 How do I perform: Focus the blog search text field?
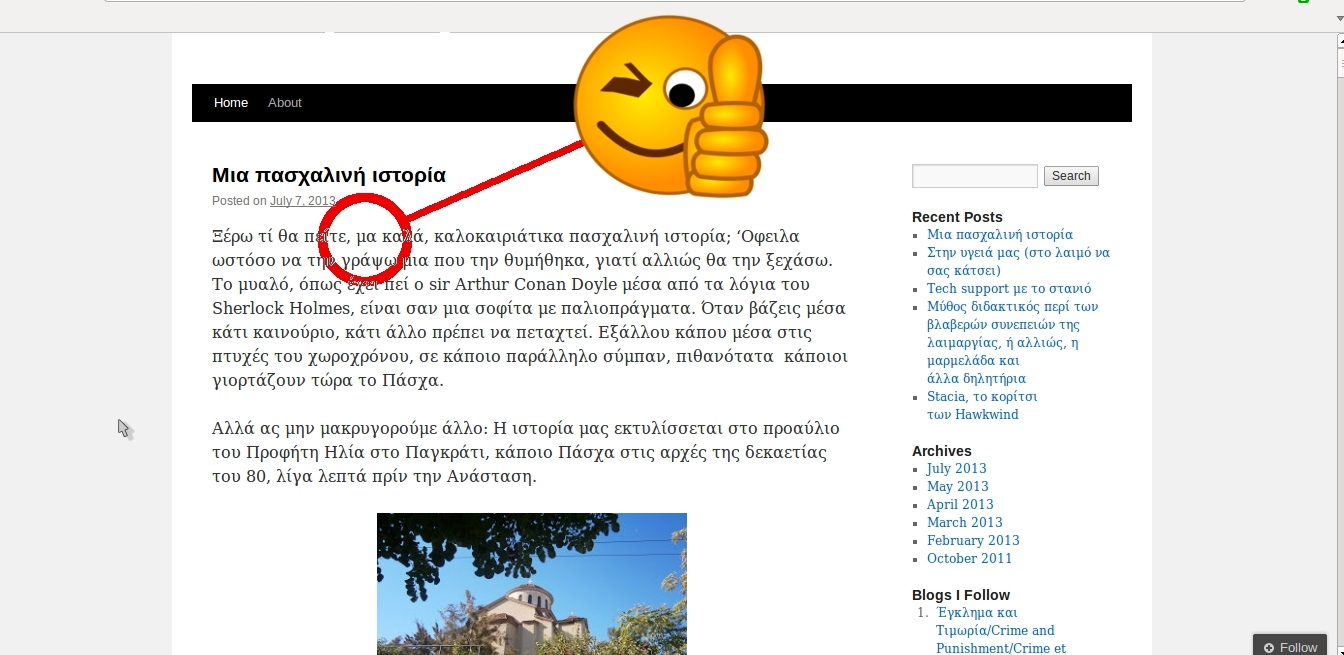tap(974, 176)
